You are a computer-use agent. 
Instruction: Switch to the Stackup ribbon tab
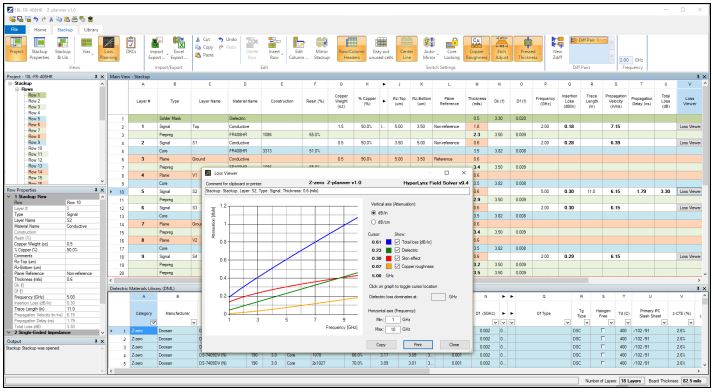pos(65,30)
